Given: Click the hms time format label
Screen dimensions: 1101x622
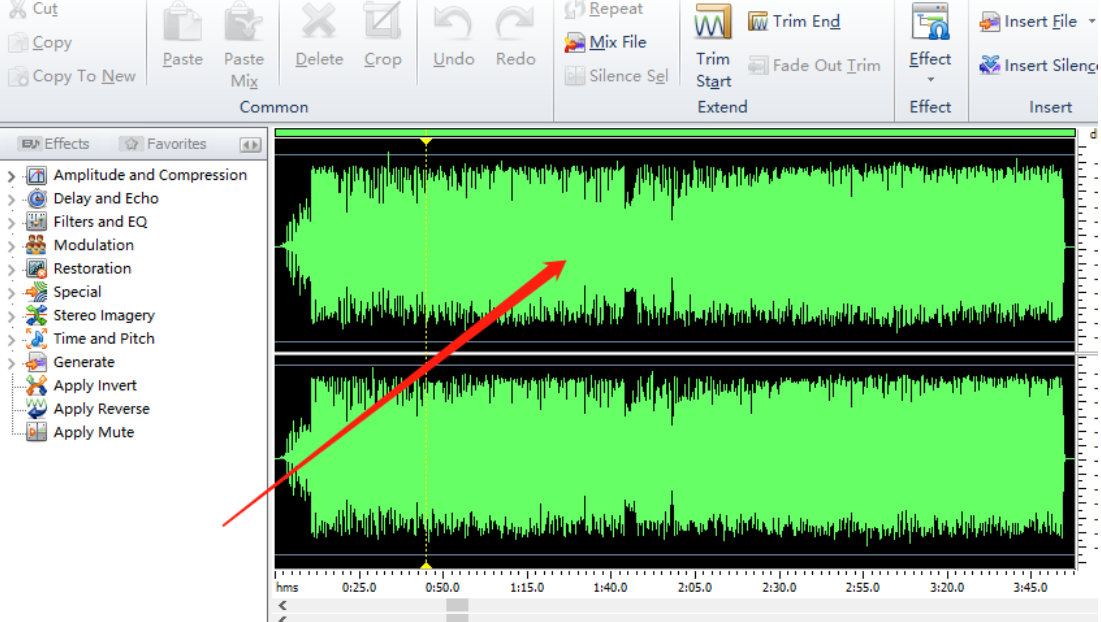Looking at the screenshot, I should (287, 588).
